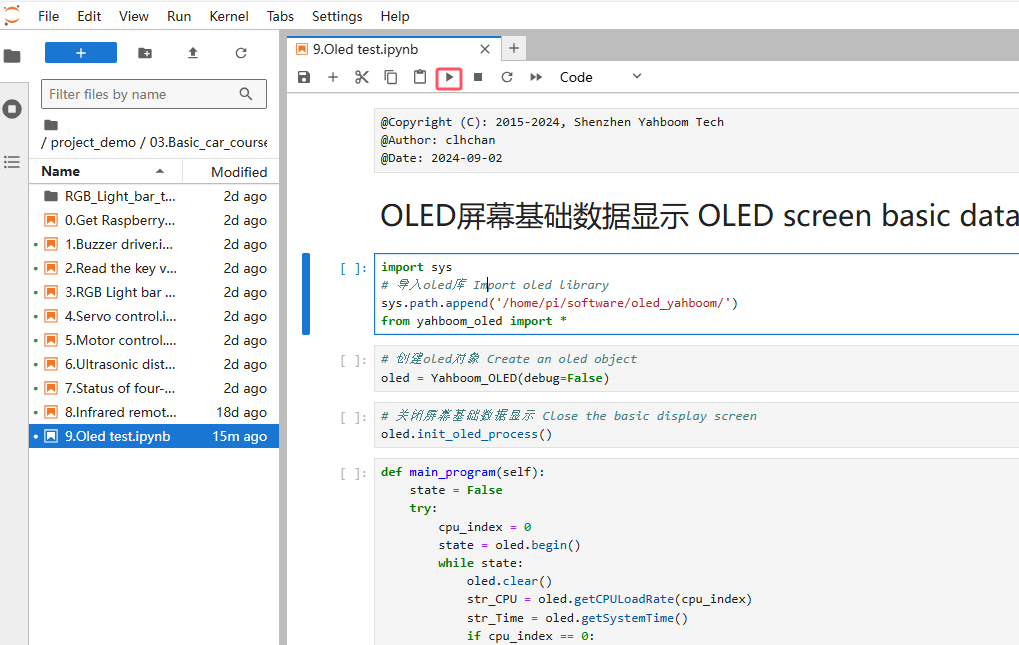Viewport: 1019px width, 645px height.
Task: Open the Tabs menu
Action: (280, 16)
